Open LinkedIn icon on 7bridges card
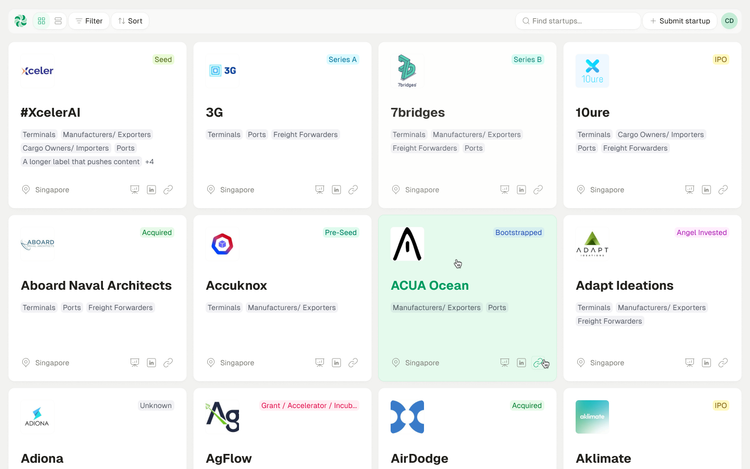The height and width of the screenshot is (469, 750). click(x=521, y=190)
